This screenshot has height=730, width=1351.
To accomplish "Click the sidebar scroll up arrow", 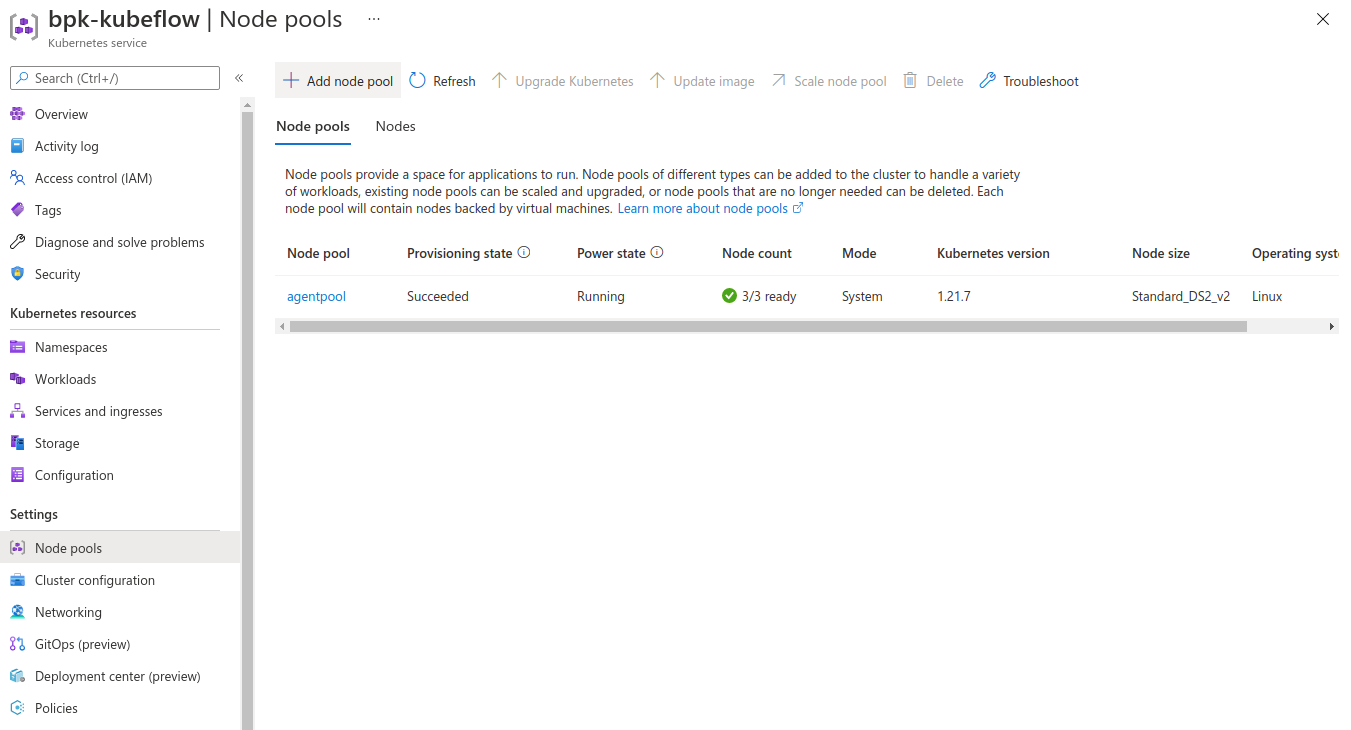I will pos(247,104).
